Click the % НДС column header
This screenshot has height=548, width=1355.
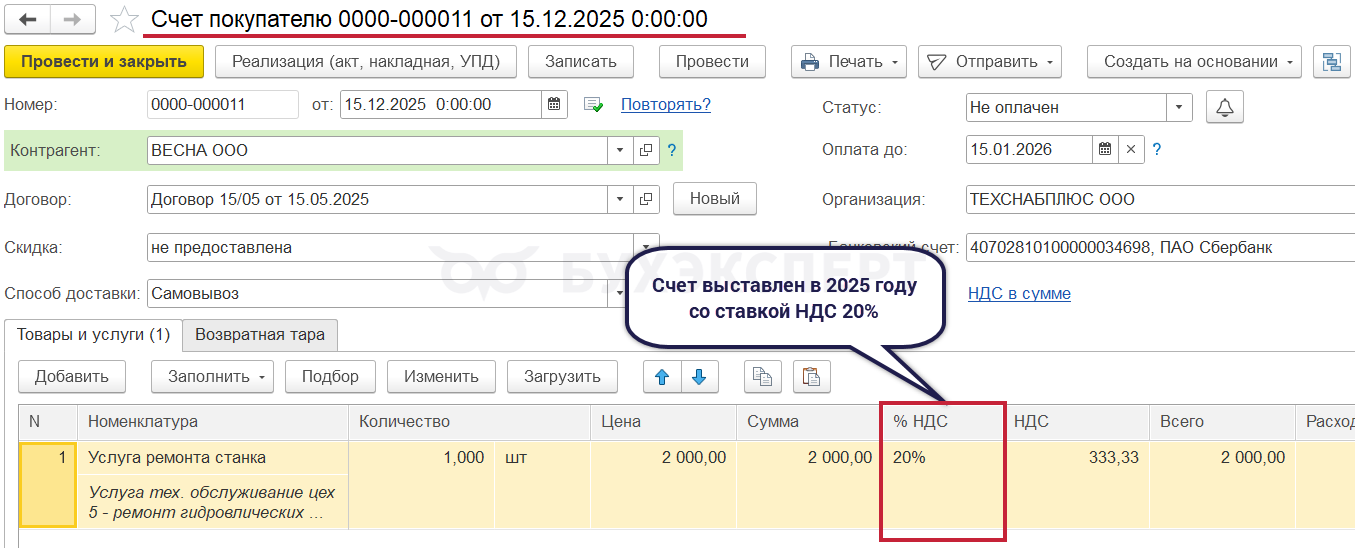point(942,422)
